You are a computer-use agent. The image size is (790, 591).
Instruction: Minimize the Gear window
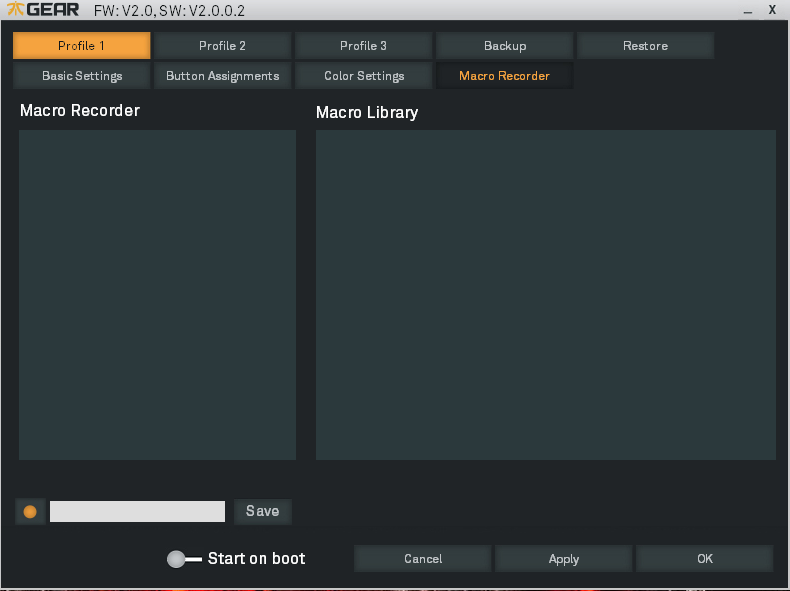click(x=748, y=11)
